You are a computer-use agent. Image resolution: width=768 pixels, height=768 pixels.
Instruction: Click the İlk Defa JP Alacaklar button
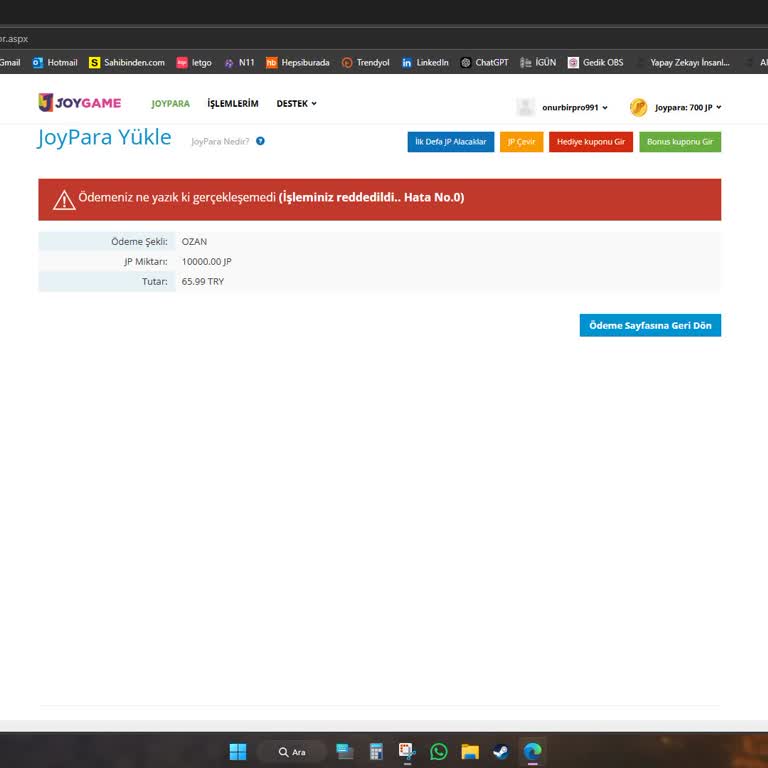(451, 142)
